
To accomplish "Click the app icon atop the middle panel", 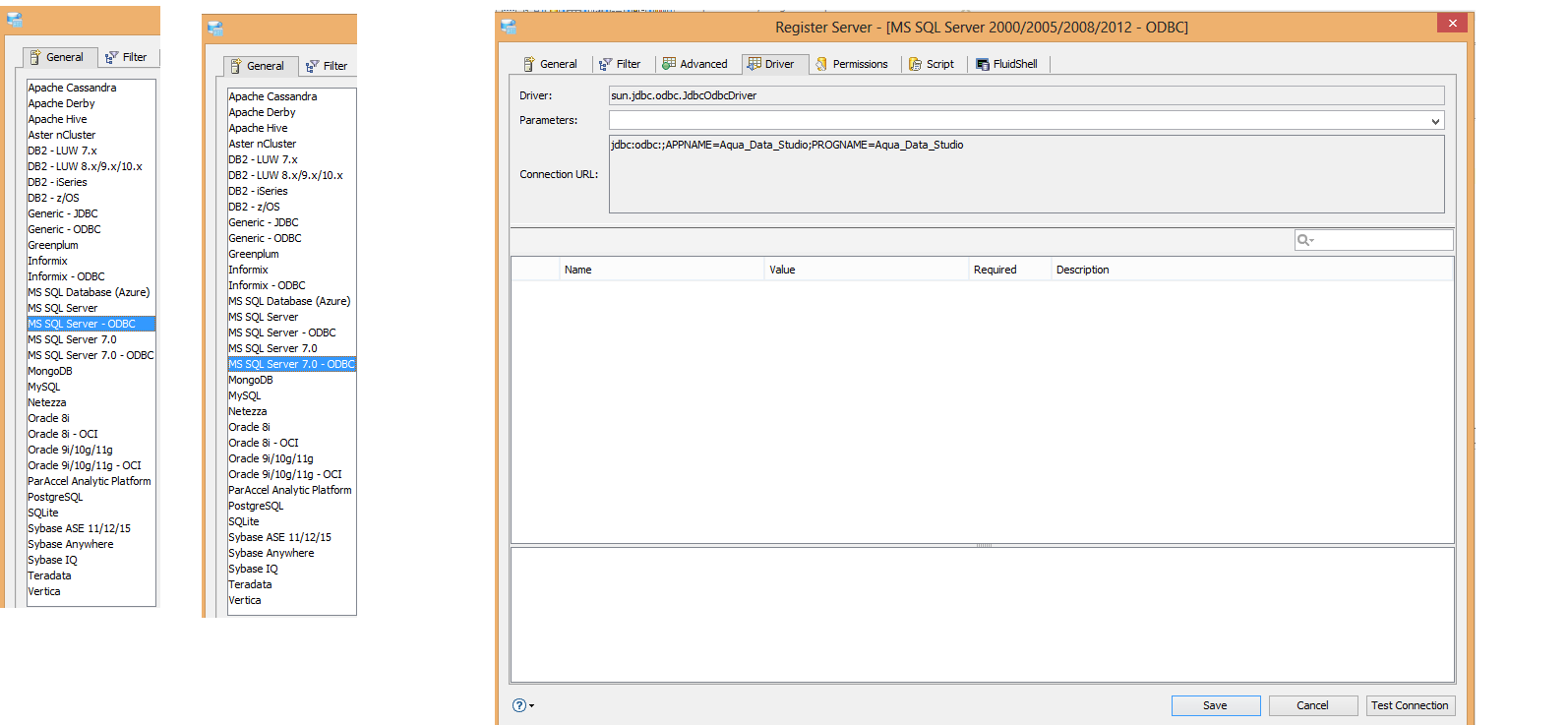I will [215, 29].
